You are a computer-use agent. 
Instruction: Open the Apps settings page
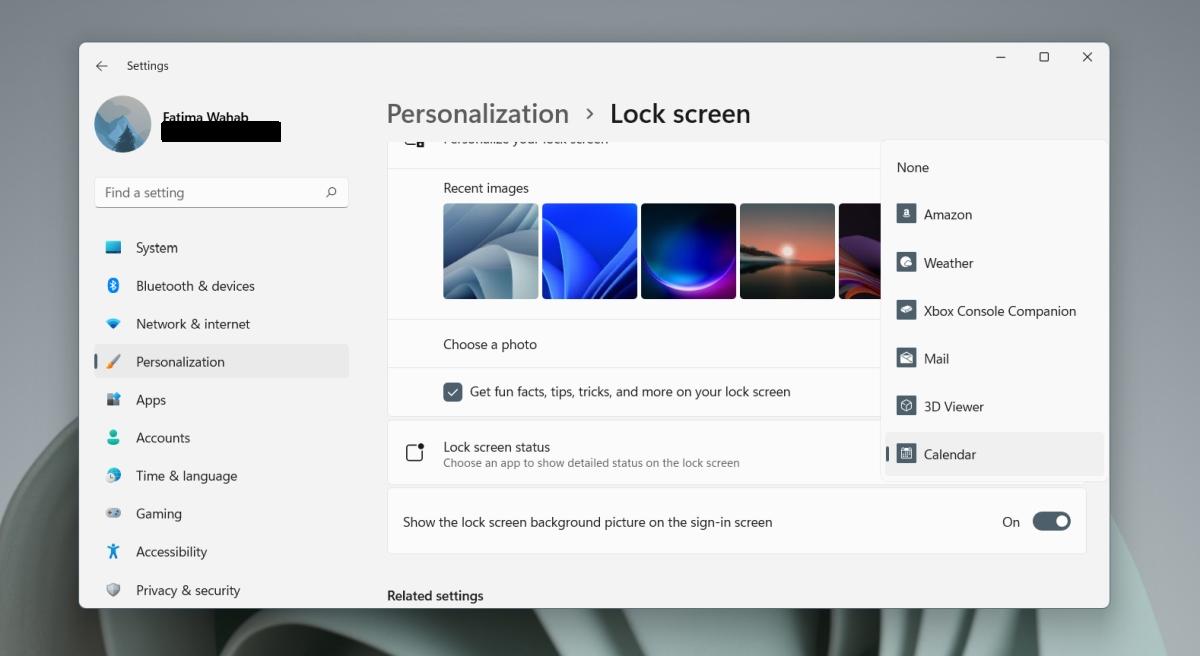(x=221, y=400)
